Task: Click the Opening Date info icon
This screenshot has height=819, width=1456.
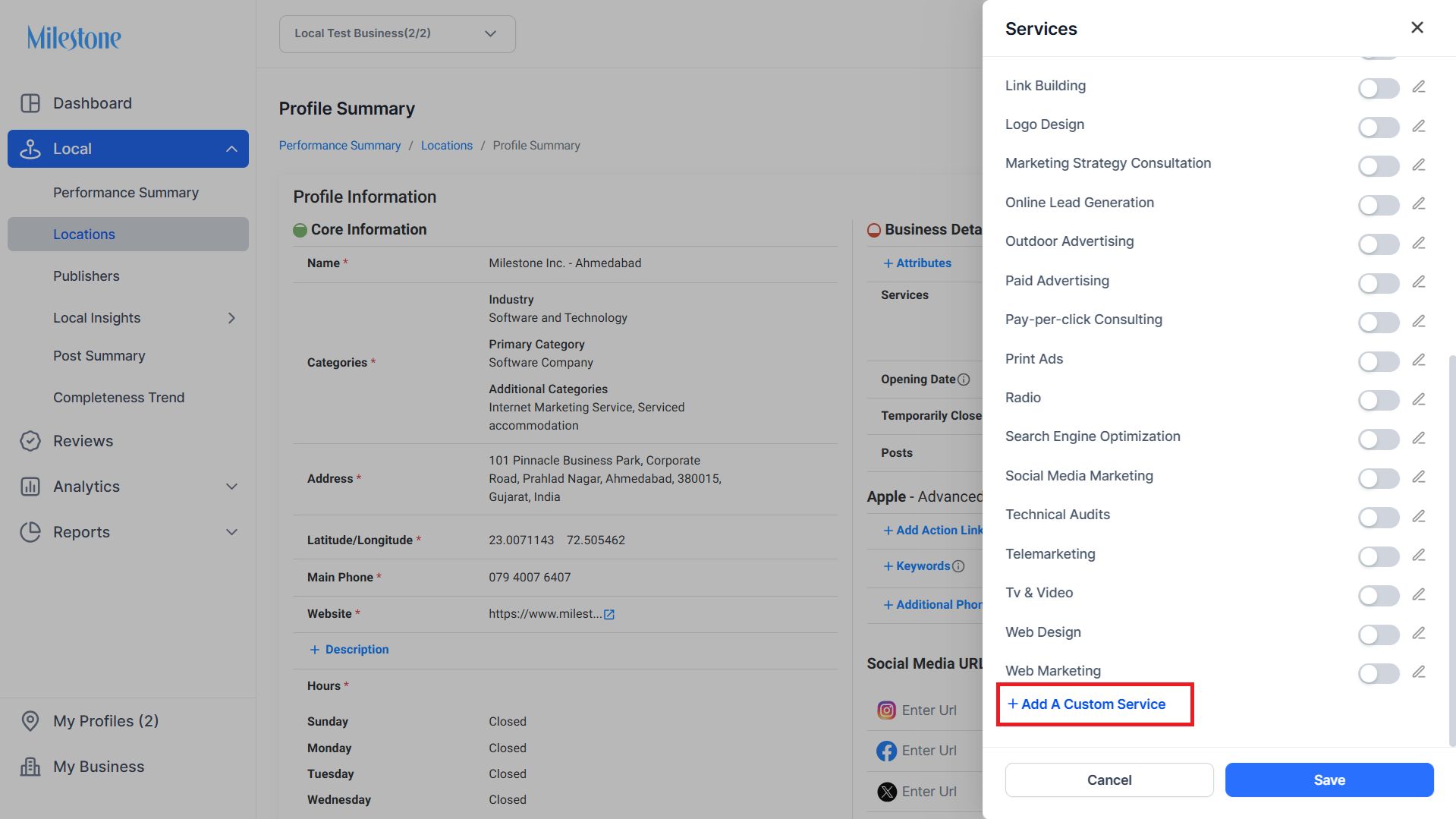Action: [x=964, y=380]
